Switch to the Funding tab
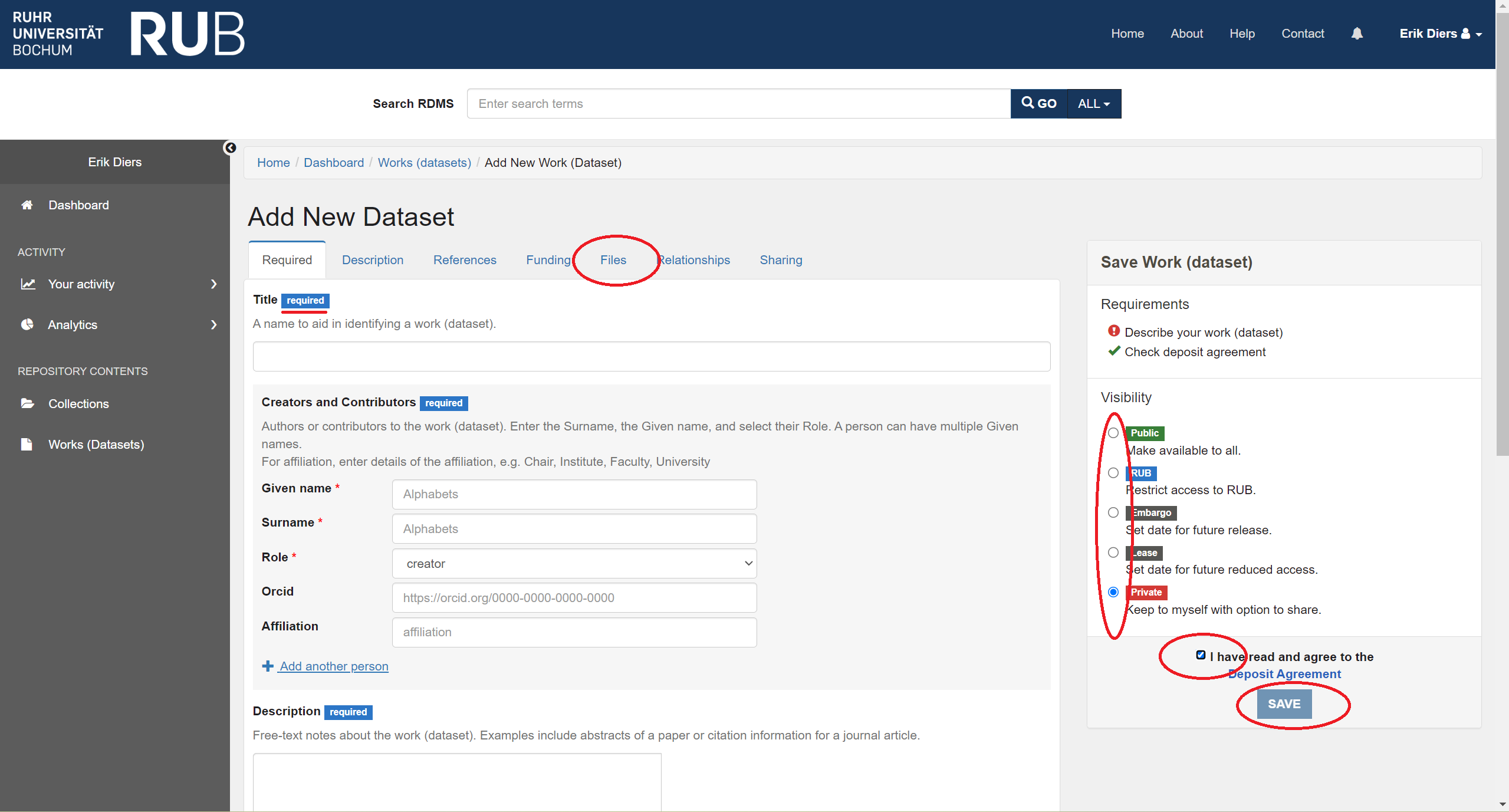Image resolution: width=1509 pixels, height=812 pixels. (548, 260)
